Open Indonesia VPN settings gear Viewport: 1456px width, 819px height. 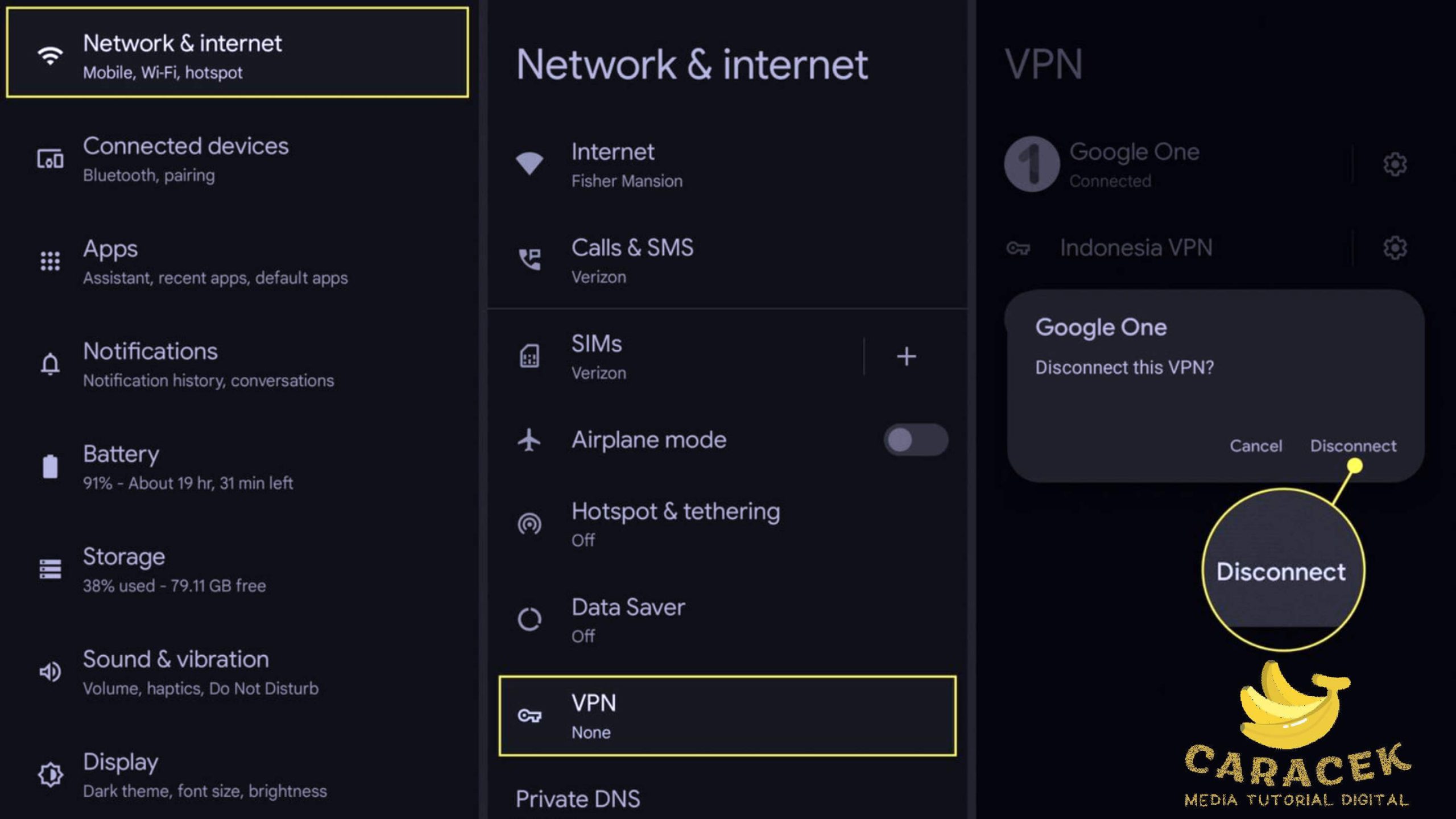point(1395,248)
